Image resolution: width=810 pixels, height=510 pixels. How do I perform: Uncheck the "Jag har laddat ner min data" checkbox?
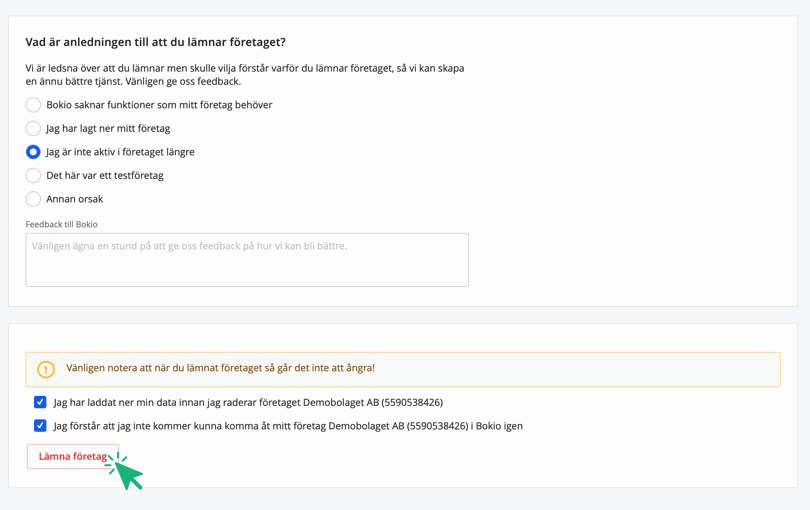pyautogui.click(x=40, y=402)
